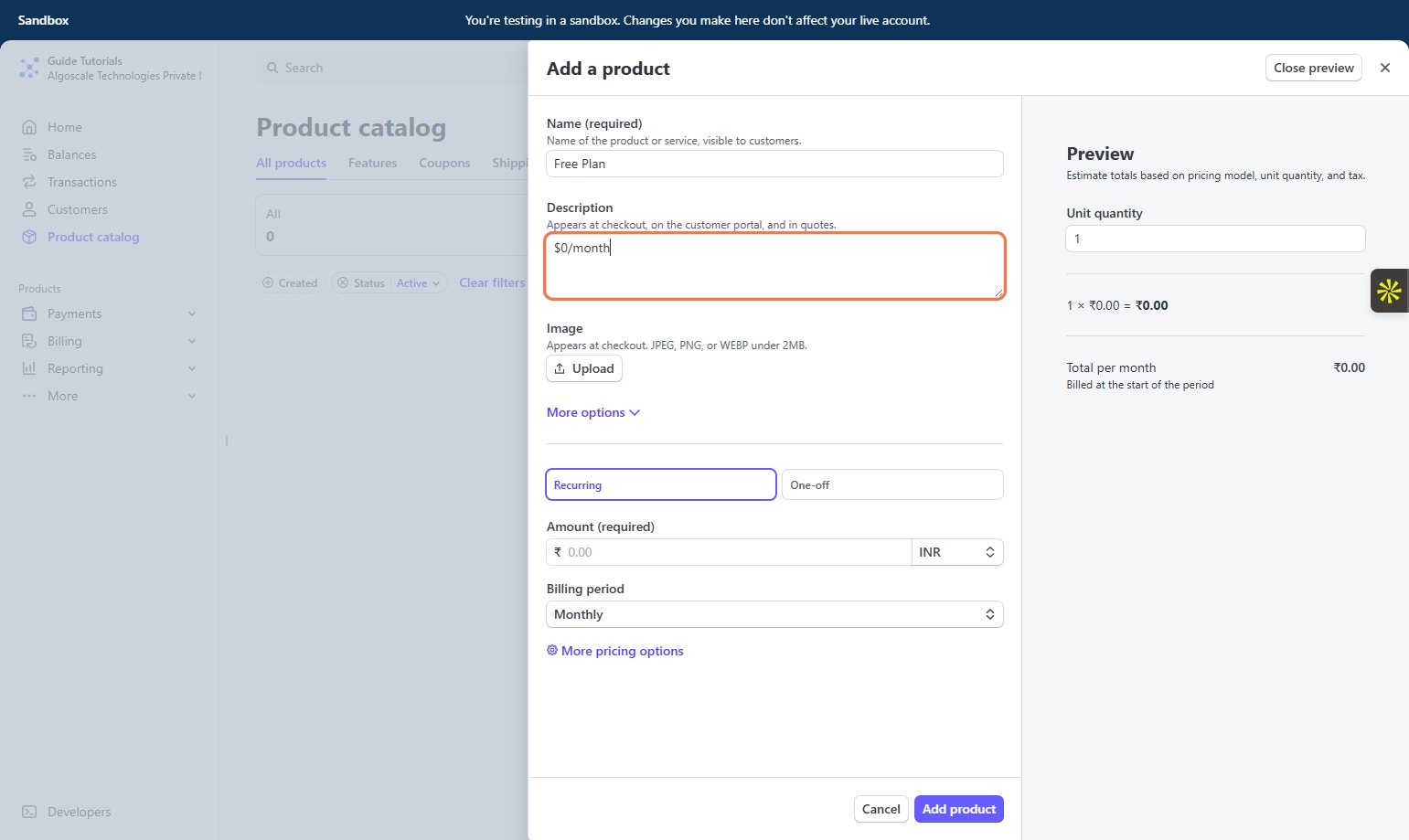Image resolution: width=1409 pixels, height=840 pixels.
Task: Click the Billing icon in sidebar
Action: click(x=29, y=341)
